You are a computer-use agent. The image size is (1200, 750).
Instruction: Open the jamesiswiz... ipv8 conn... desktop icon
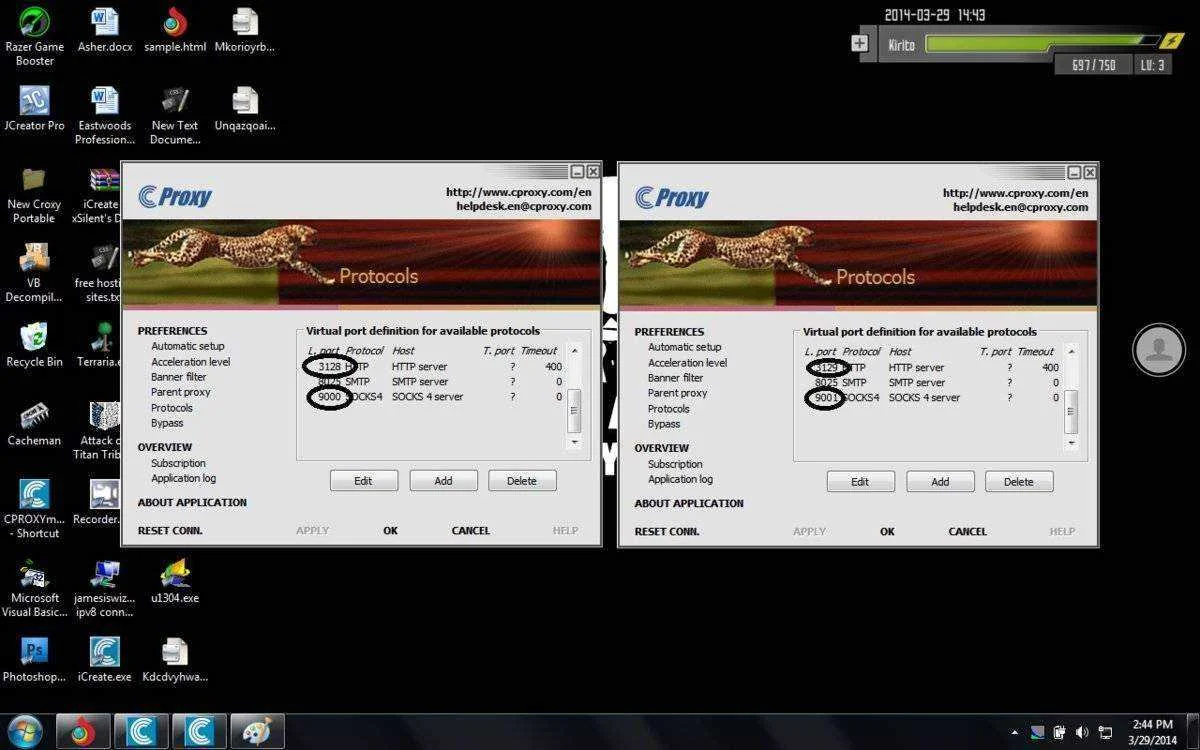pos(104,589)
